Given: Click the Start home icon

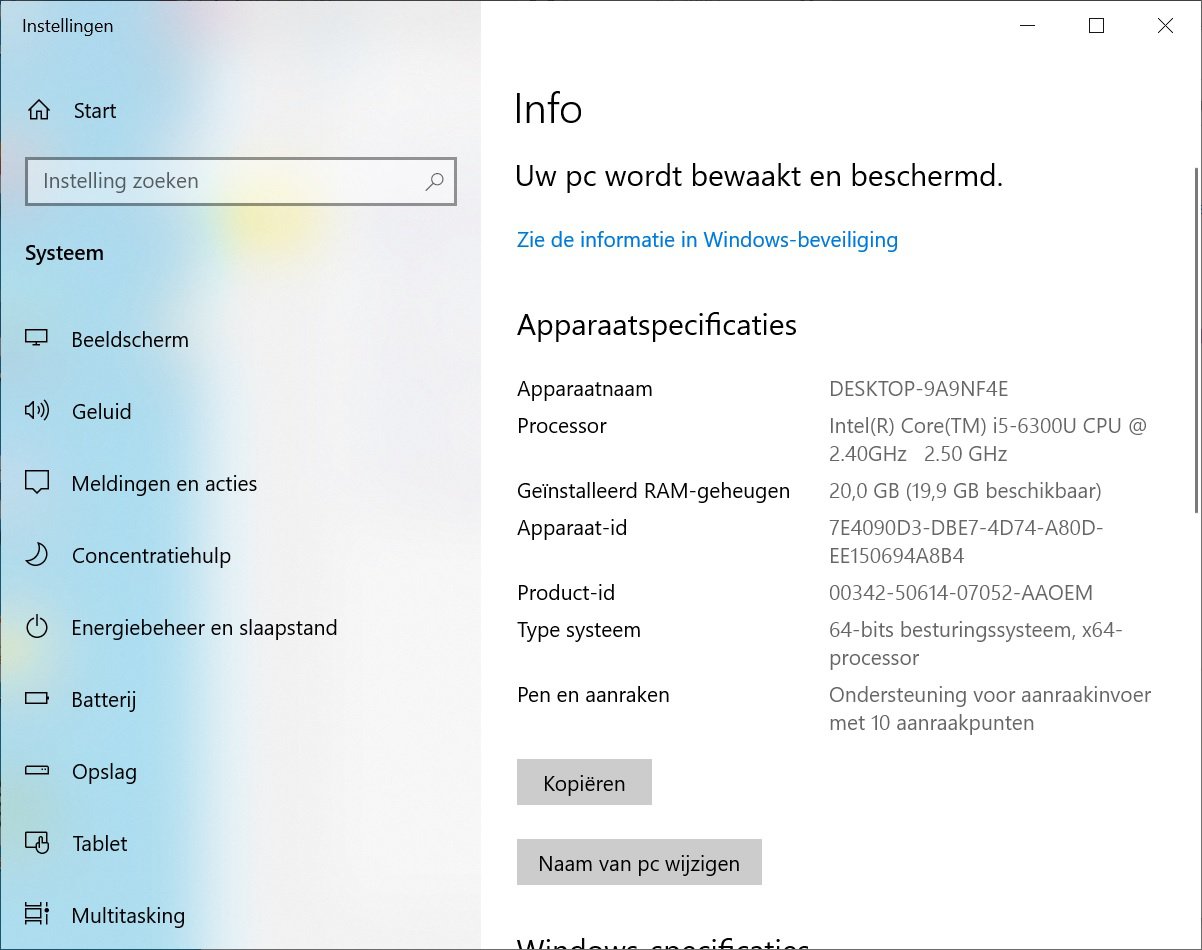Looking at the screenshot, I should pos(39,111).
